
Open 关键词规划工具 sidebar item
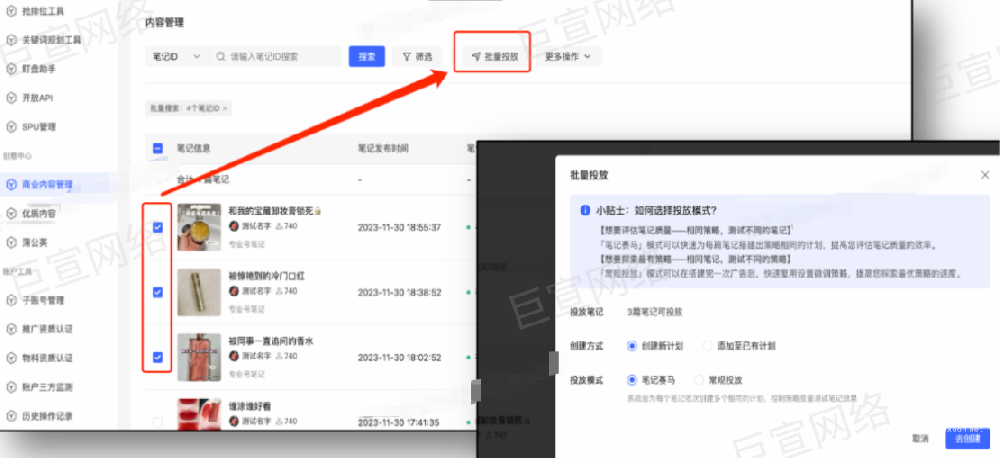click(x=51, y=40)
